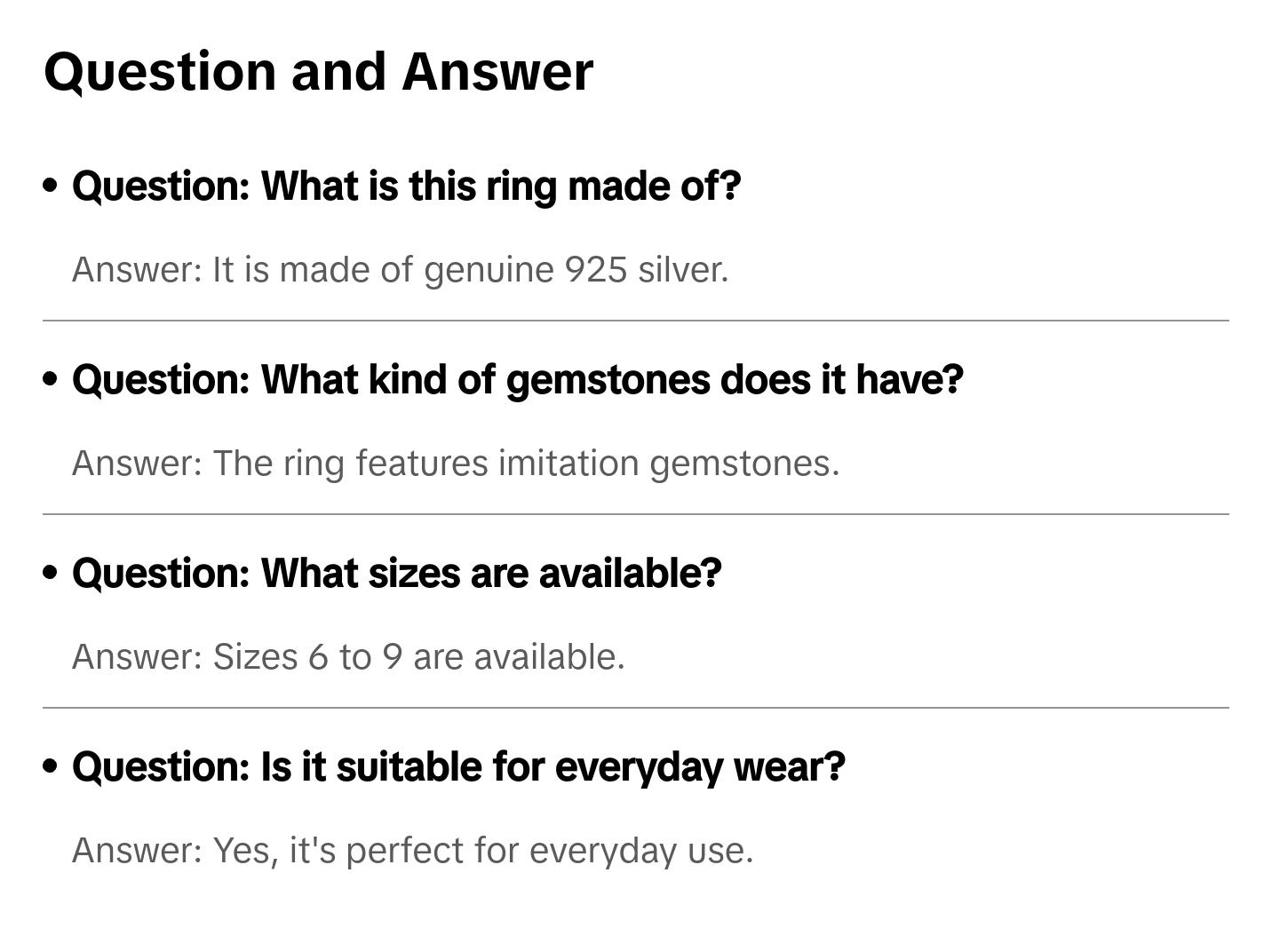This screenshot has height=952, width=1272.
Task: Click the divider line below silver answer
Action: coord(636,321)
